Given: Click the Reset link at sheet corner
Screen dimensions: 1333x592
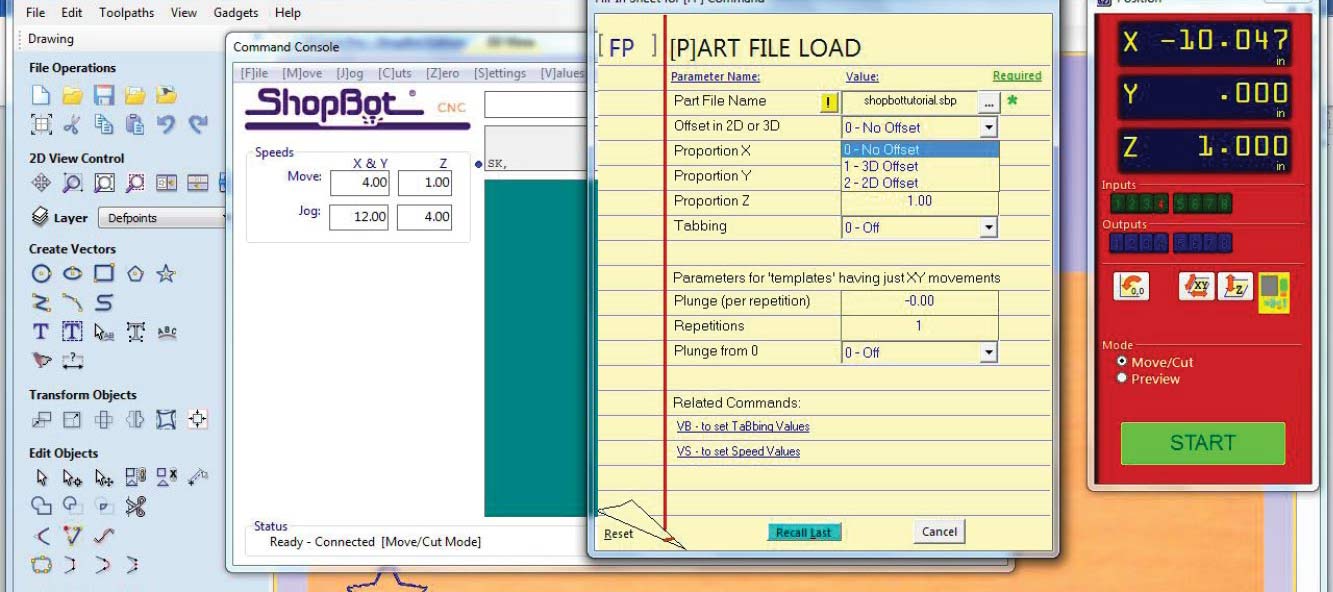Looking at the screenshot, I should pos(619,534).
